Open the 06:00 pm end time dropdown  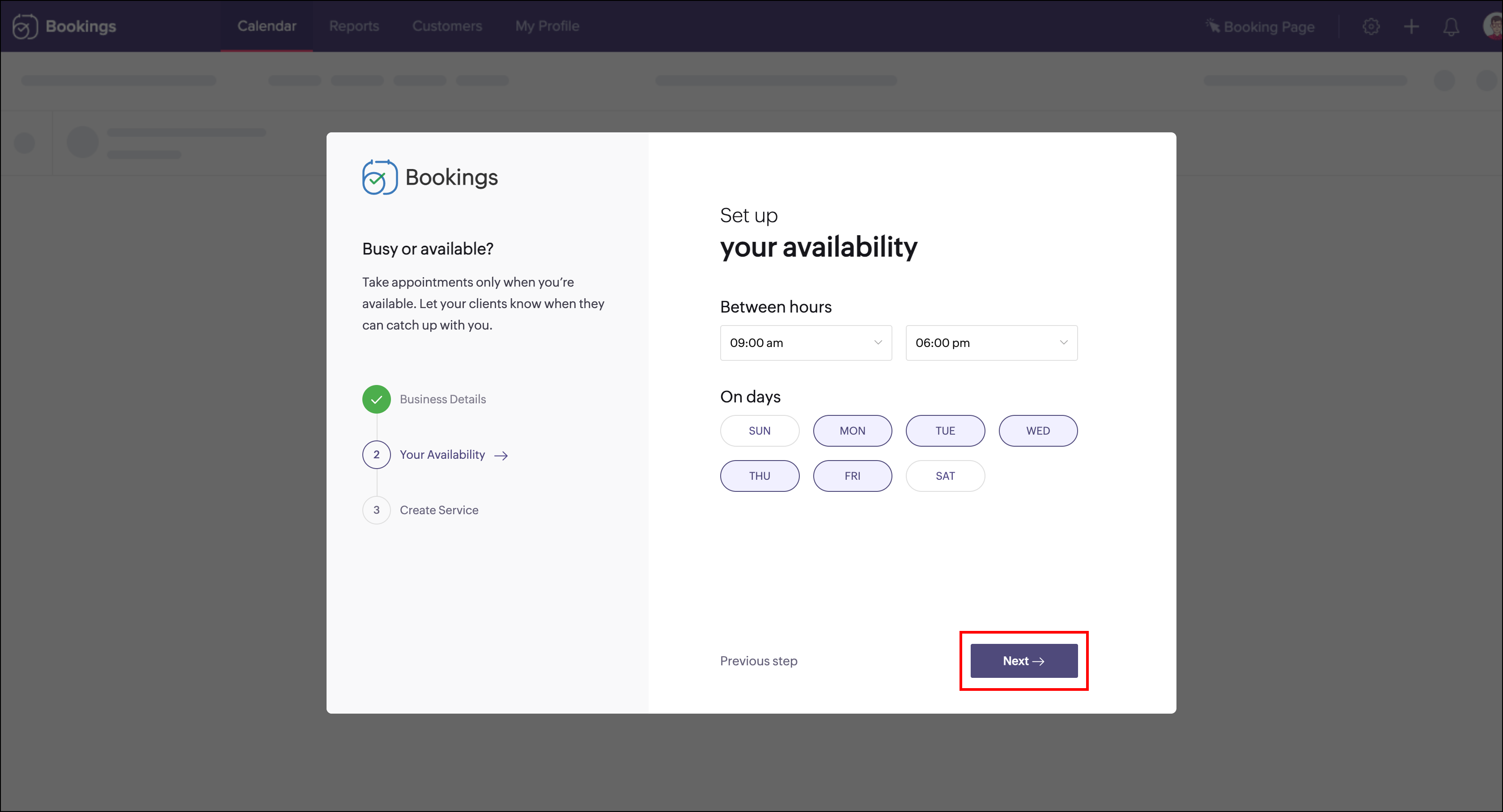click(991, 343)
